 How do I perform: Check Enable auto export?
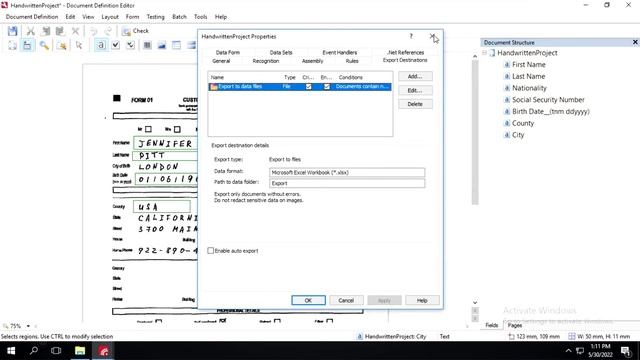tap(211, 251)
